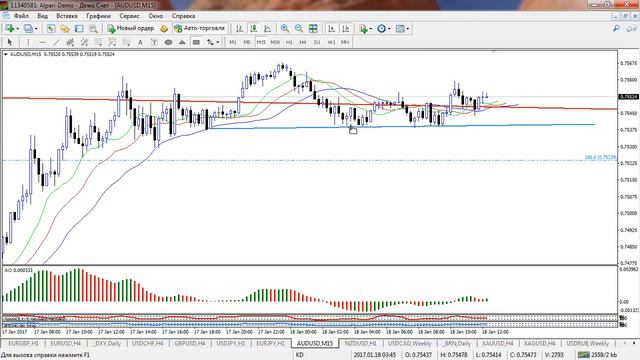The width and height of the screenshot is (640, 360).
Task: Toggle chart shift icon
Action: (x=345, y=29)
